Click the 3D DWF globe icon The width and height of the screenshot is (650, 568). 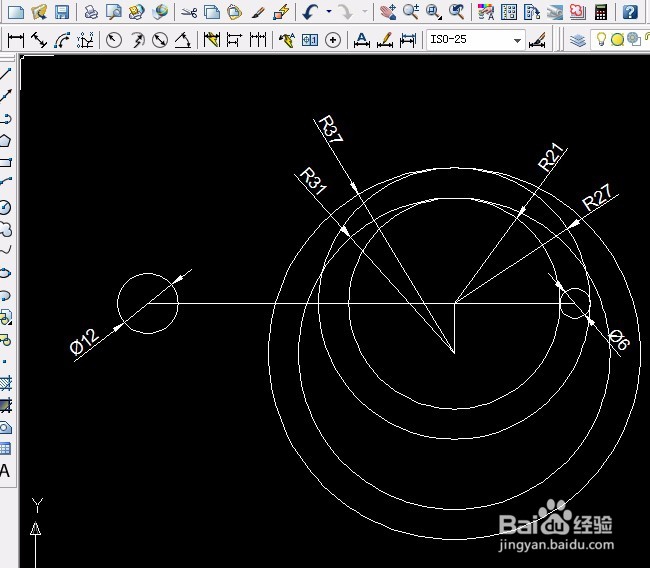click(160, 12)
